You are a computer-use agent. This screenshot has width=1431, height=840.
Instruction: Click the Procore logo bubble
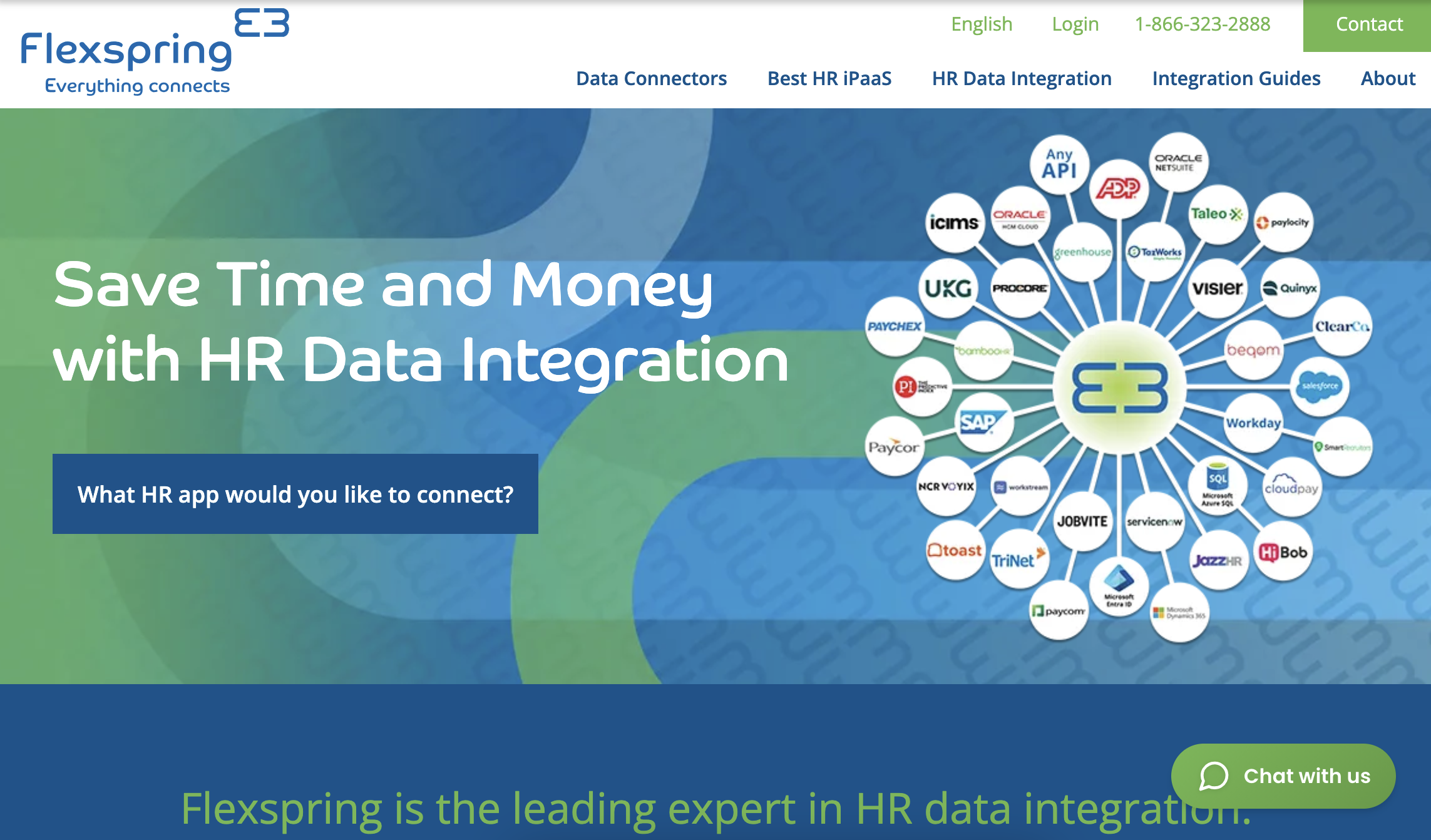click(x=1020, y=289)
